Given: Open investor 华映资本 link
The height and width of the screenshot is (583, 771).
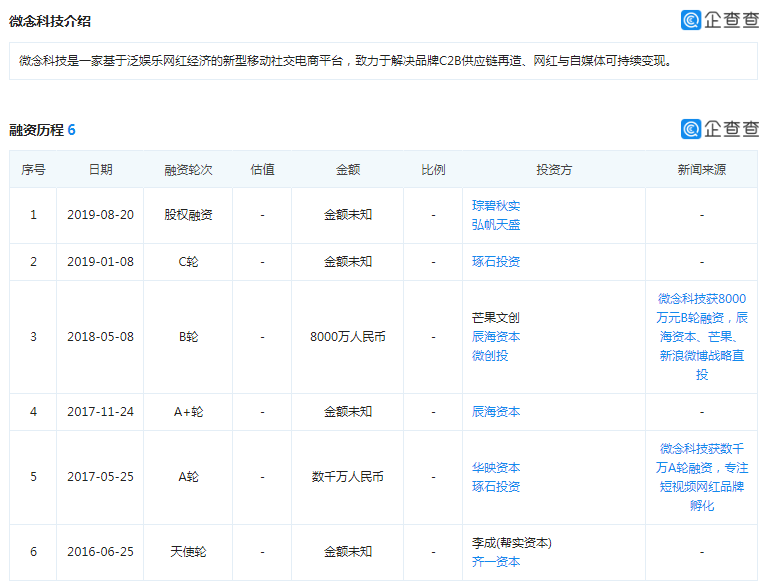Looking at the screenshot, I should (x=496, y=468).
